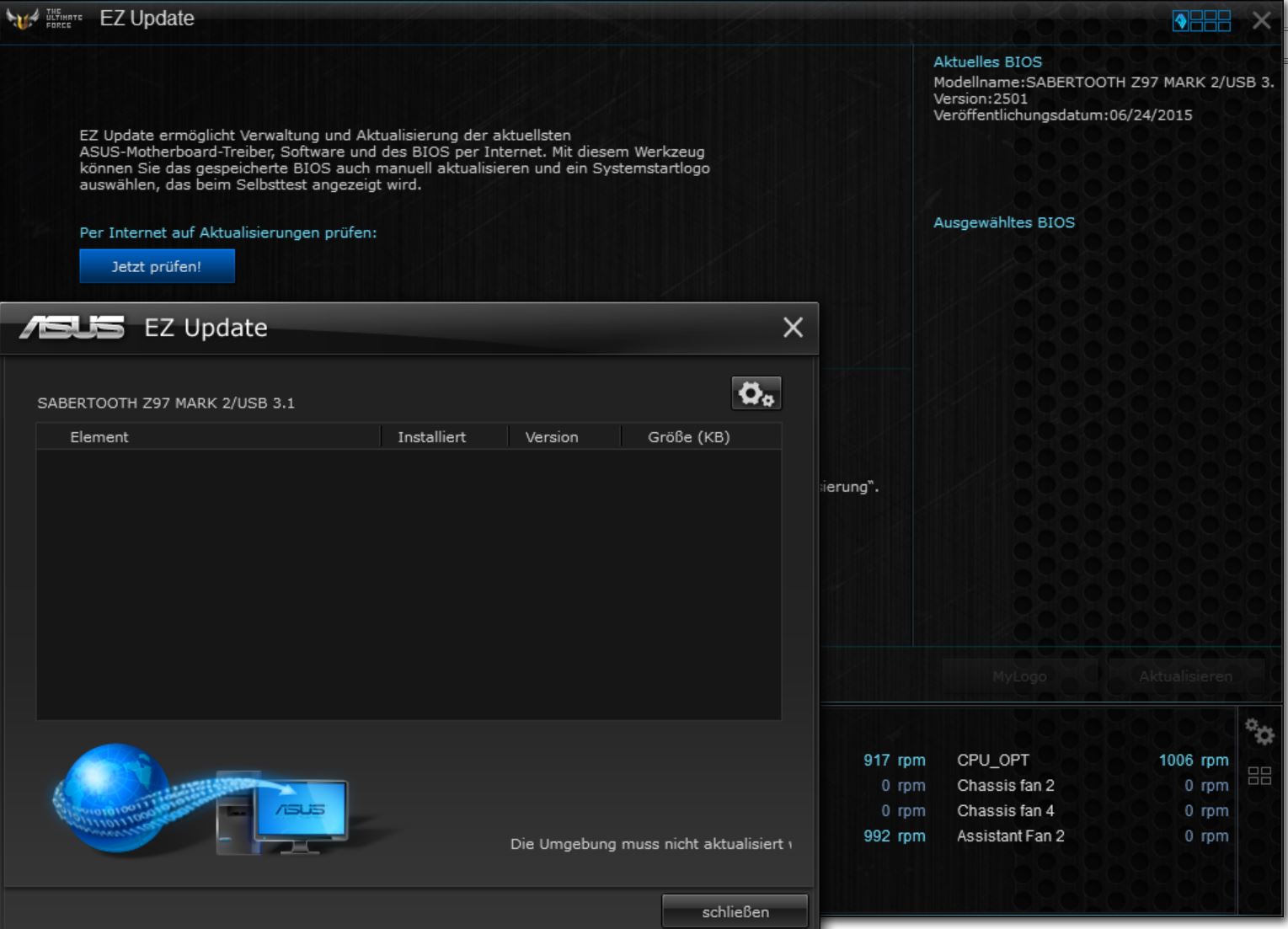Click the Modellname SABERTOOTH Z97 line
1288x929 pixels.
(x=1104, y=82)
